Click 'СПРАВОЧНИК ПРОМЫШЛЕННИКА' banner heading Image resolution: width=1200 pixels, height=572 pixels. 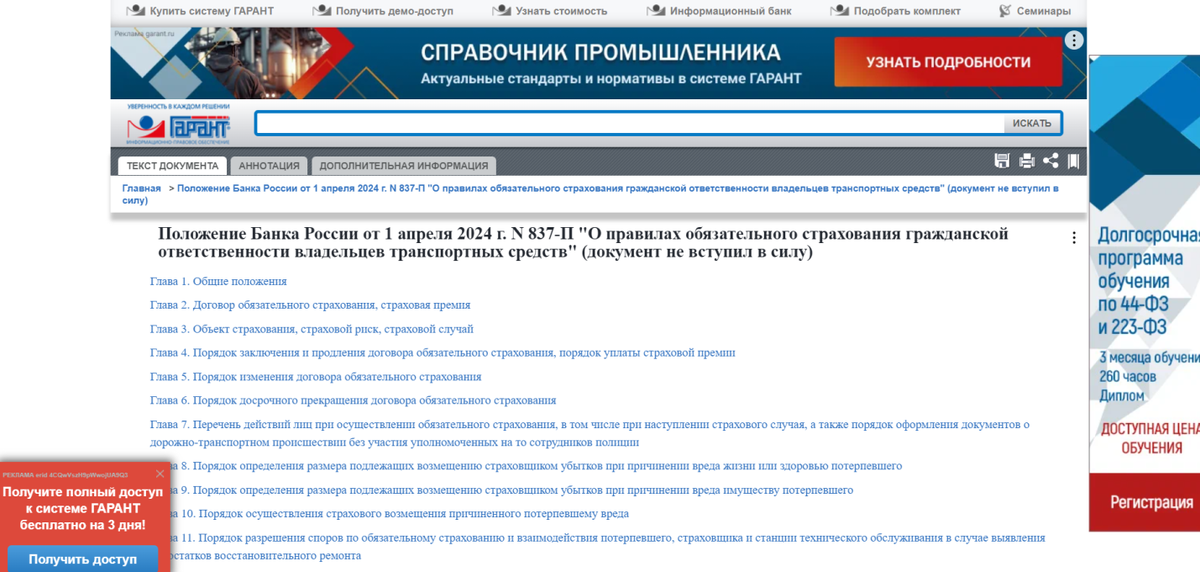[601, 52]
